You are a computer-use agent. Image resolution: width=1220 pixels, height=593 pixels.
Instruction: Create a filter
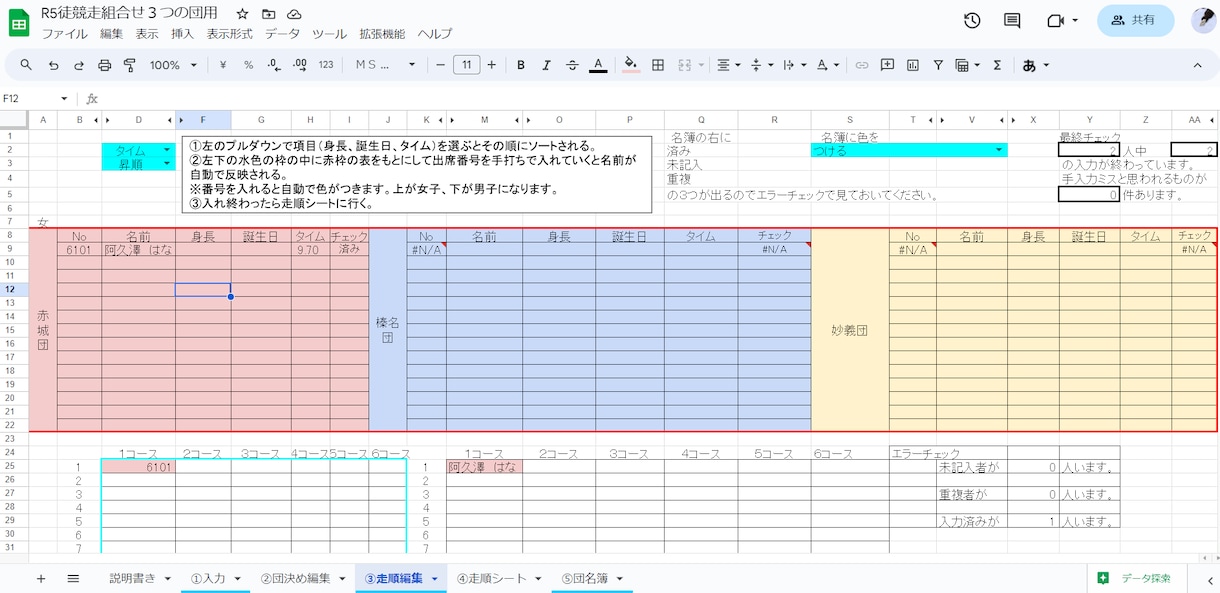pos(938,65)
